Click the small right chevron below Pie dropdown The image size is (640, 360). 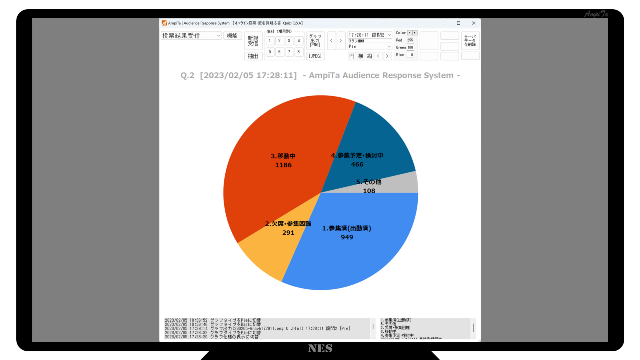(387, 56)
